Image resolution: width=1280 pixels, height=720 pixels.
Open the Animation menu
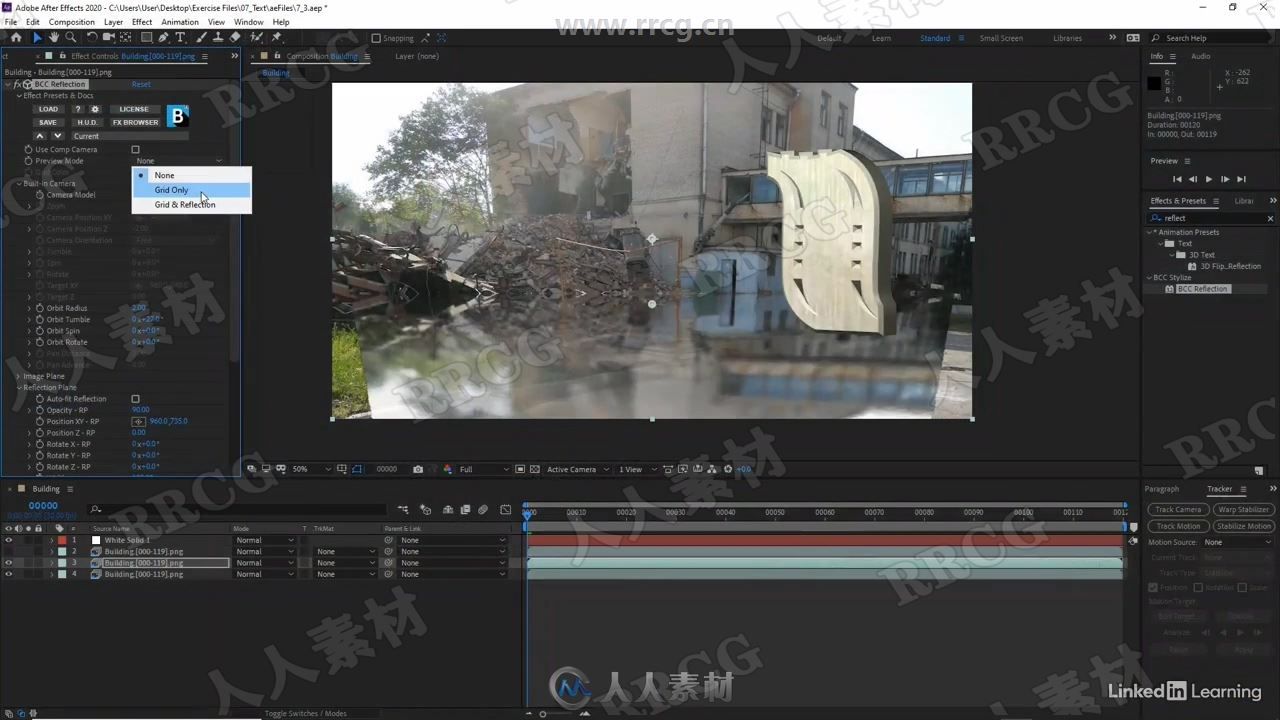tap(180, 22)
